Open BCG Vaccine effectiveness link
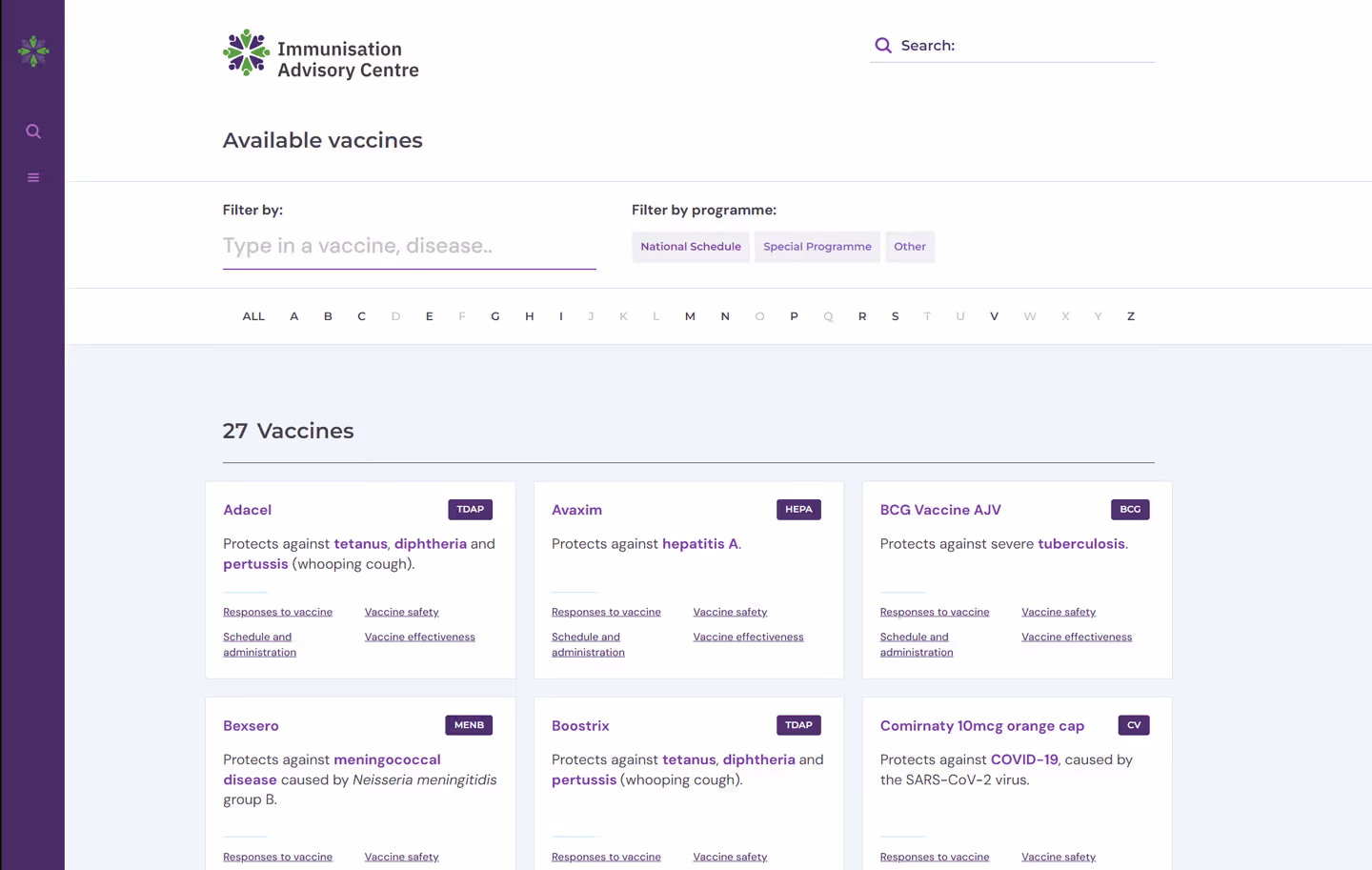1372x870 pixels. 1077,637
